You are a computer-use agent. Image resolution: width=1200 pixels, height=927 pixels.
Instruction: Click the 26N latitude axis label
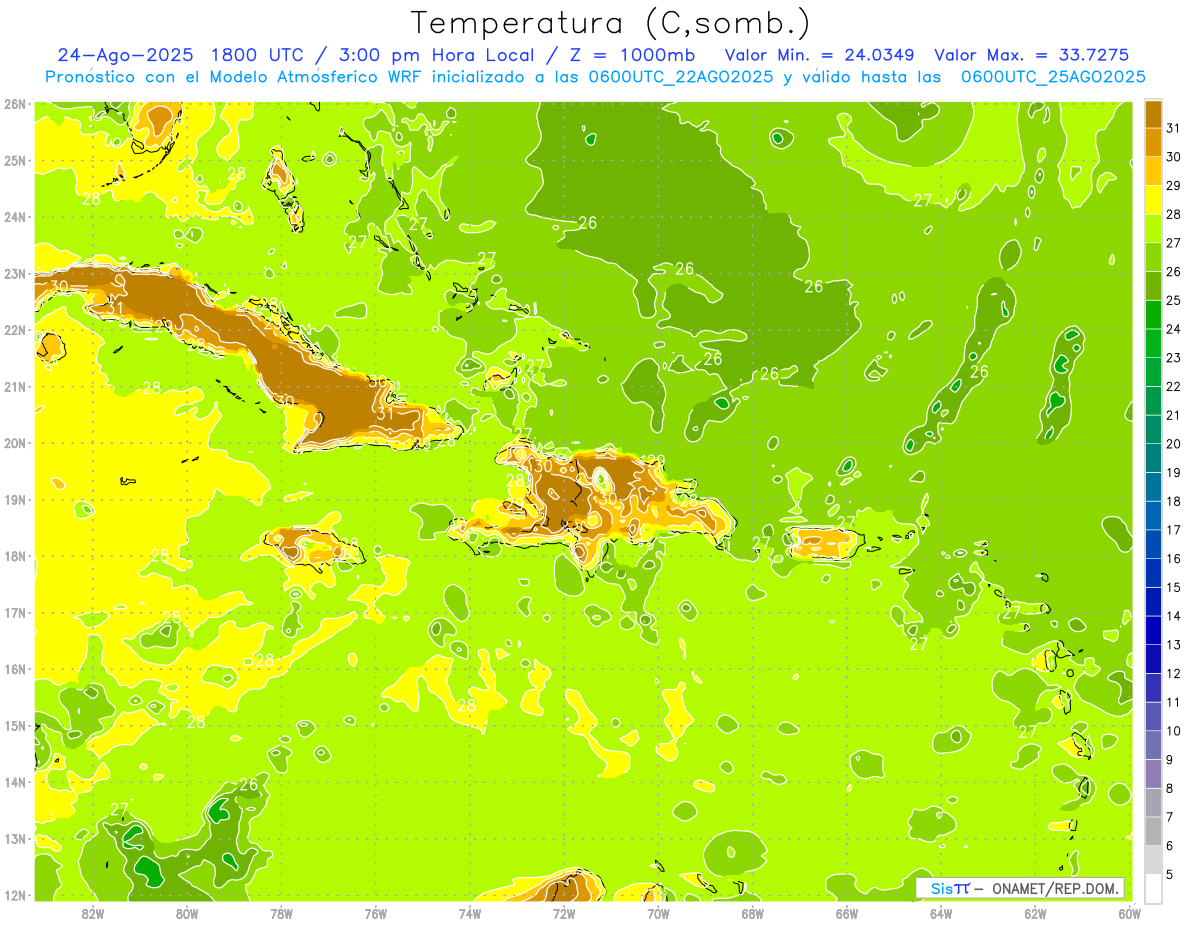coord(14,104)
